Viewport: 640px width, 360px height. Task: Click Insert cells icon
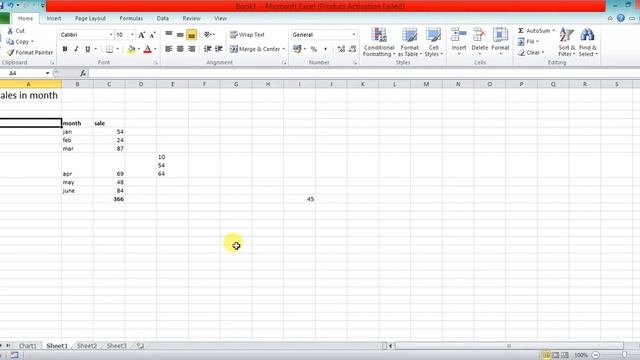tap(459, 35)
